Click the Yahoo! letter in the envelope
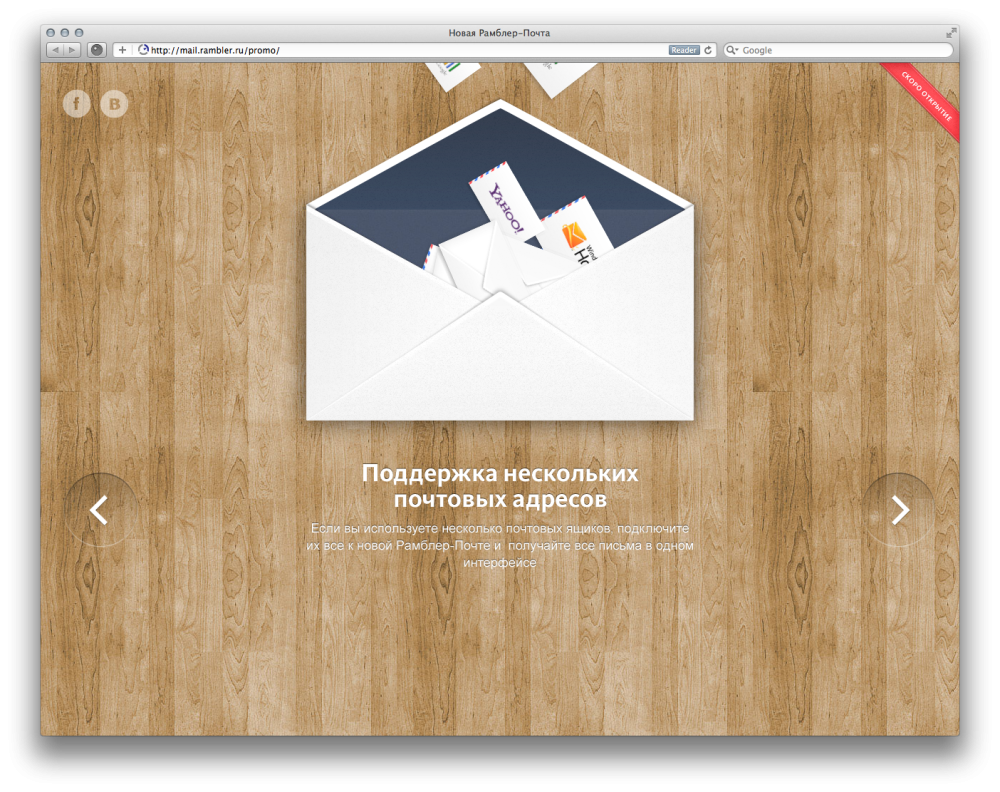This screenshot has width=1000, height=792. click(x=505, y=200)
